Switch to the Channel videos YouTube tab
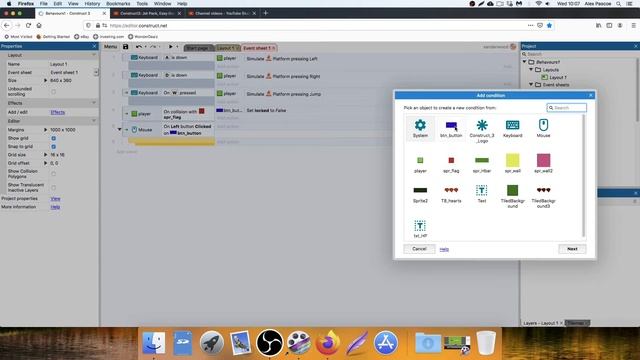640x360 pixels. point(222,13)
